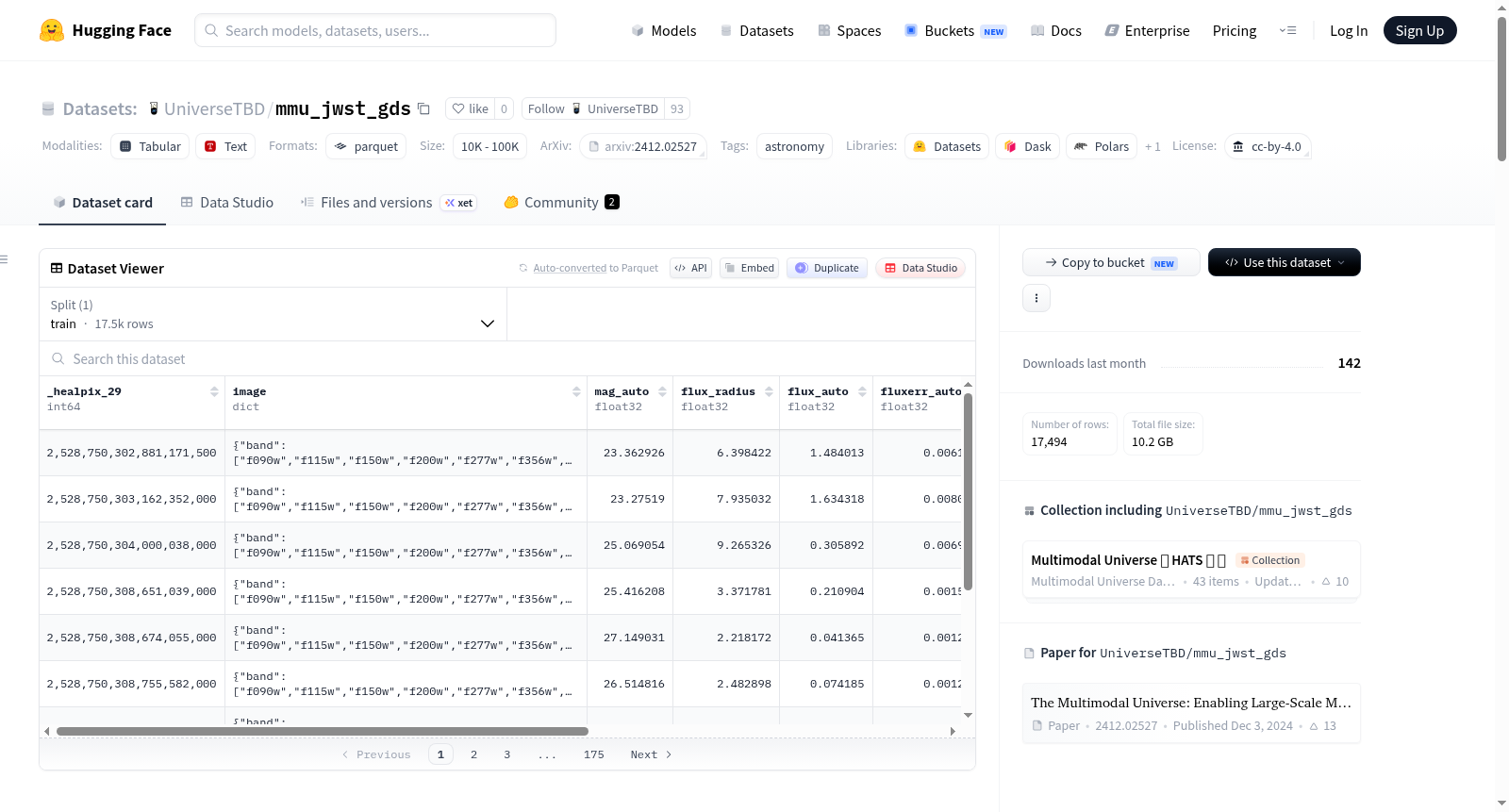Click the Text modality tag
This screenshot has width=1509, height=812.
tap(225, 146)
